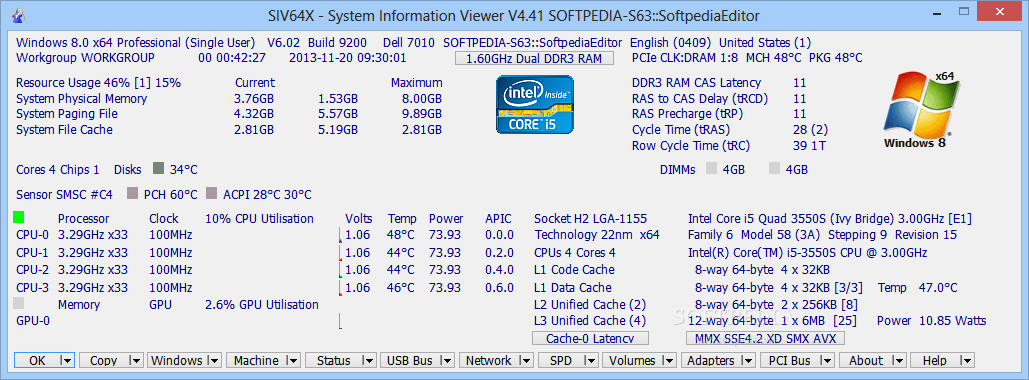Open the Windows button dropdown arrow
This screenshot has height=380, width=1029.
pyautogui.click(x=213, y=360)
